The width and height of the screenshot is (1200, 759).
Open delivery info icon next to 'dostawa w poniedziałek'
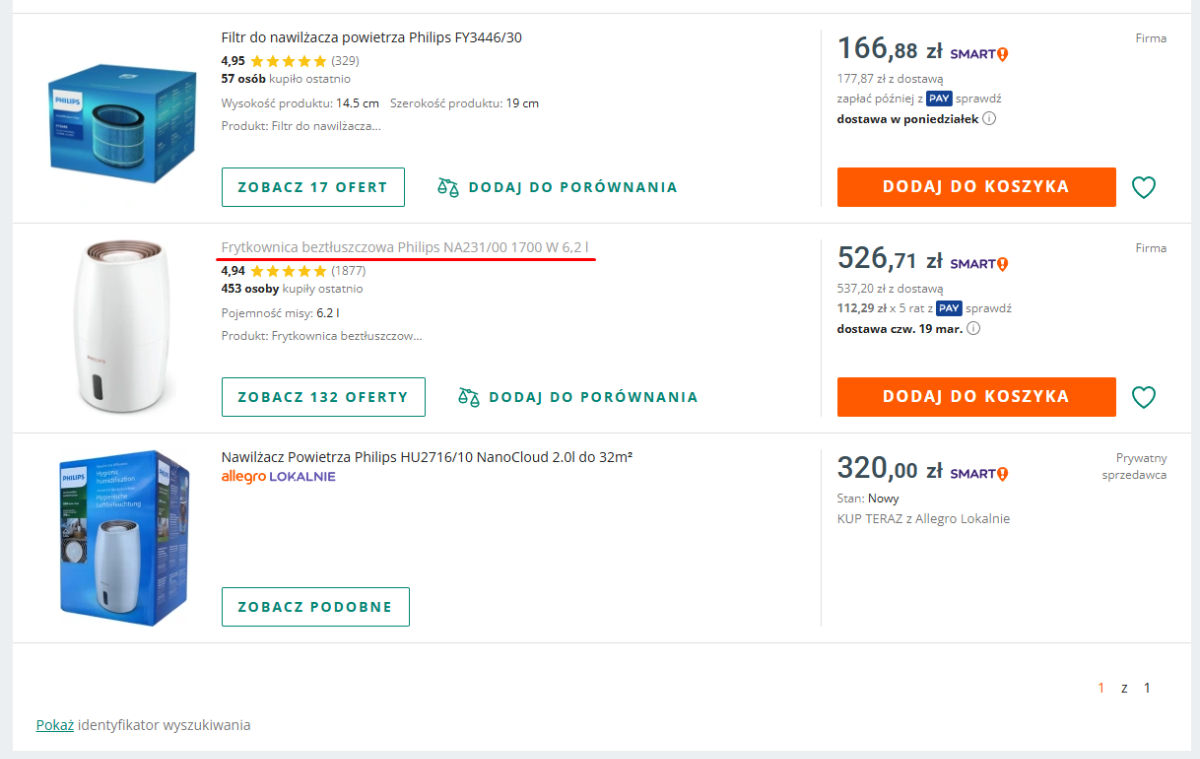(989, 119)
